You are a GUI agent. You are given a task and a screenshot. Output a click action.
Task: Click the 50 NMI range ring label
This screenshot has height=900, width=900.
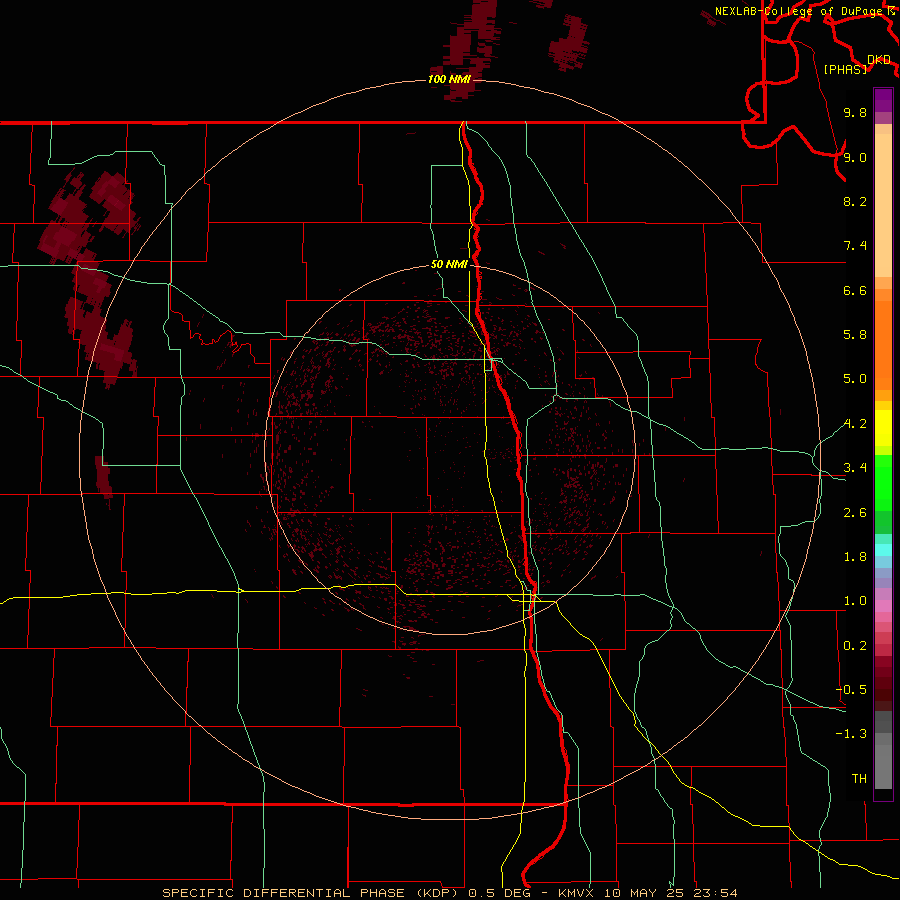(449, 264)
